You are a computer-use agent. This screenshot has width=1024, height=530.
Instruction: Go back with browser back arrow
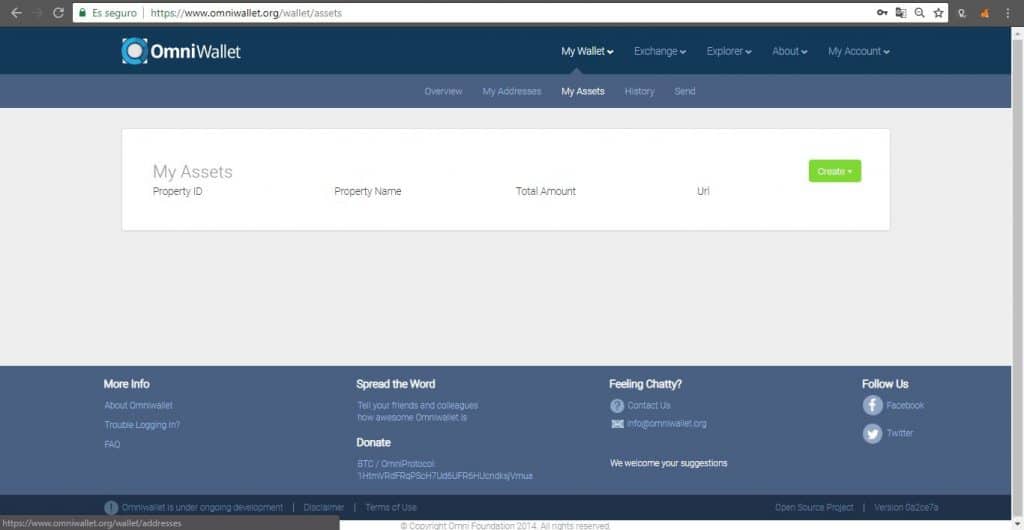(x=16, y=13)
